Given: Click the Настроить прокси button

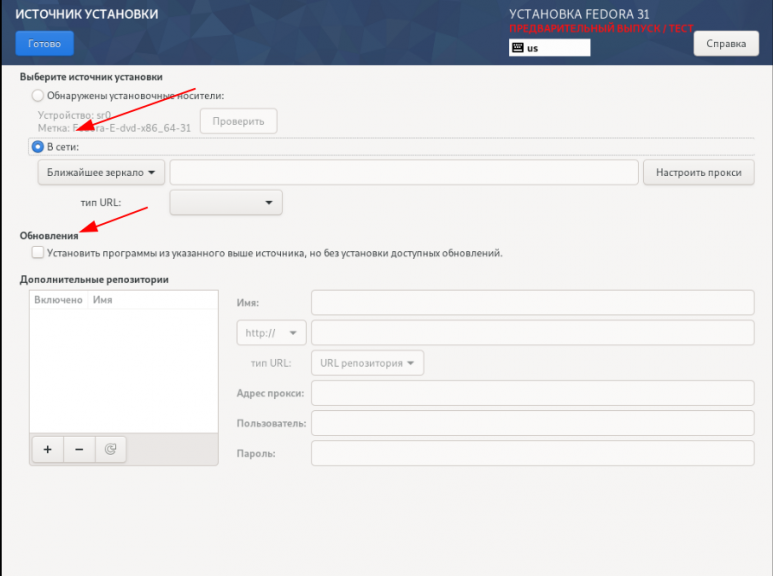Looking at the screenshot, I should point(699,173).
